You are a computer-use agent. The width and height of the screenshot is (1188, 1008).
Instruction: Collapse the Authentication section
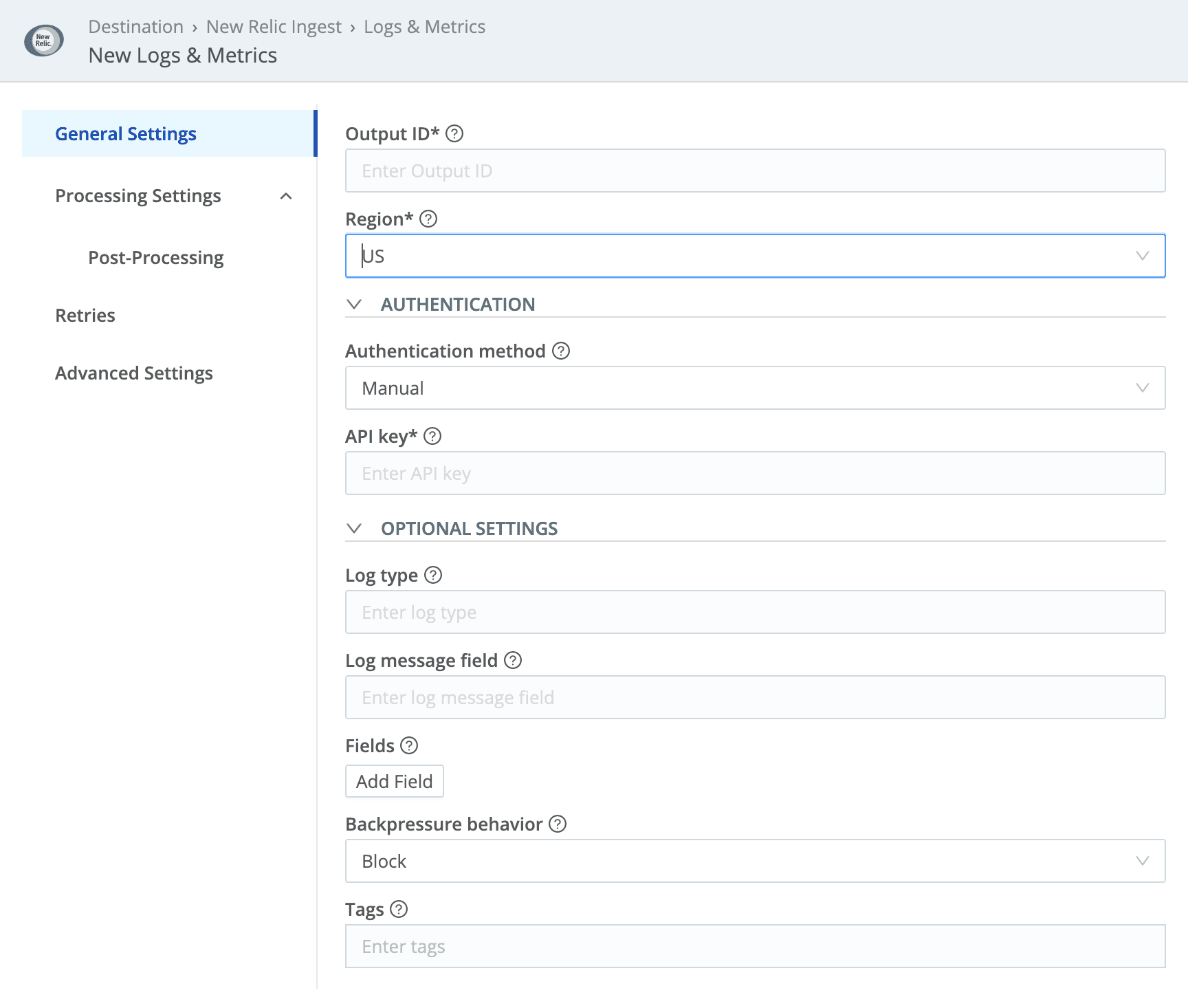pos(355,304)
